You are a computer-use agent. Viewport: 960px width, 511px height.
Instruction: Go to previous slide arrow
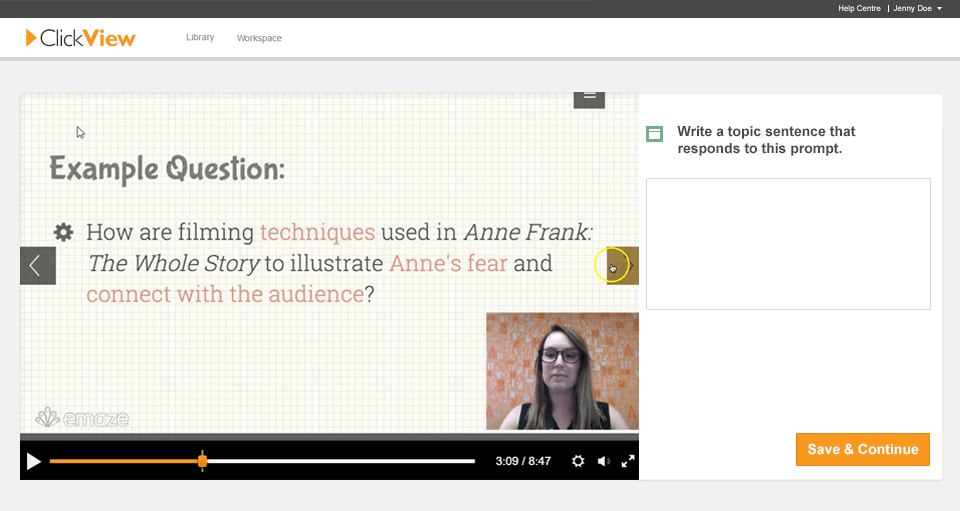[x=37, y=266]
